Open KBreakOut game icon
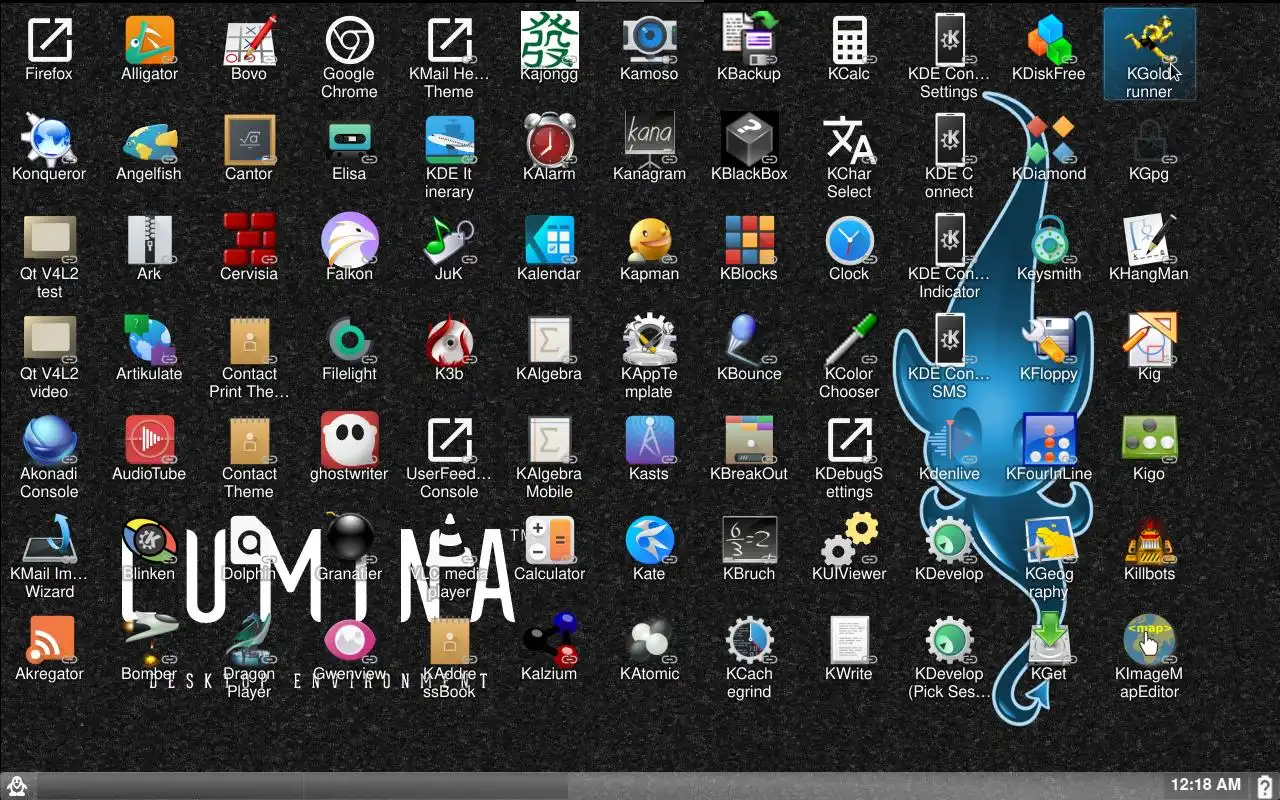This screenshot has width=1280, height=800. tap(749, 440)
